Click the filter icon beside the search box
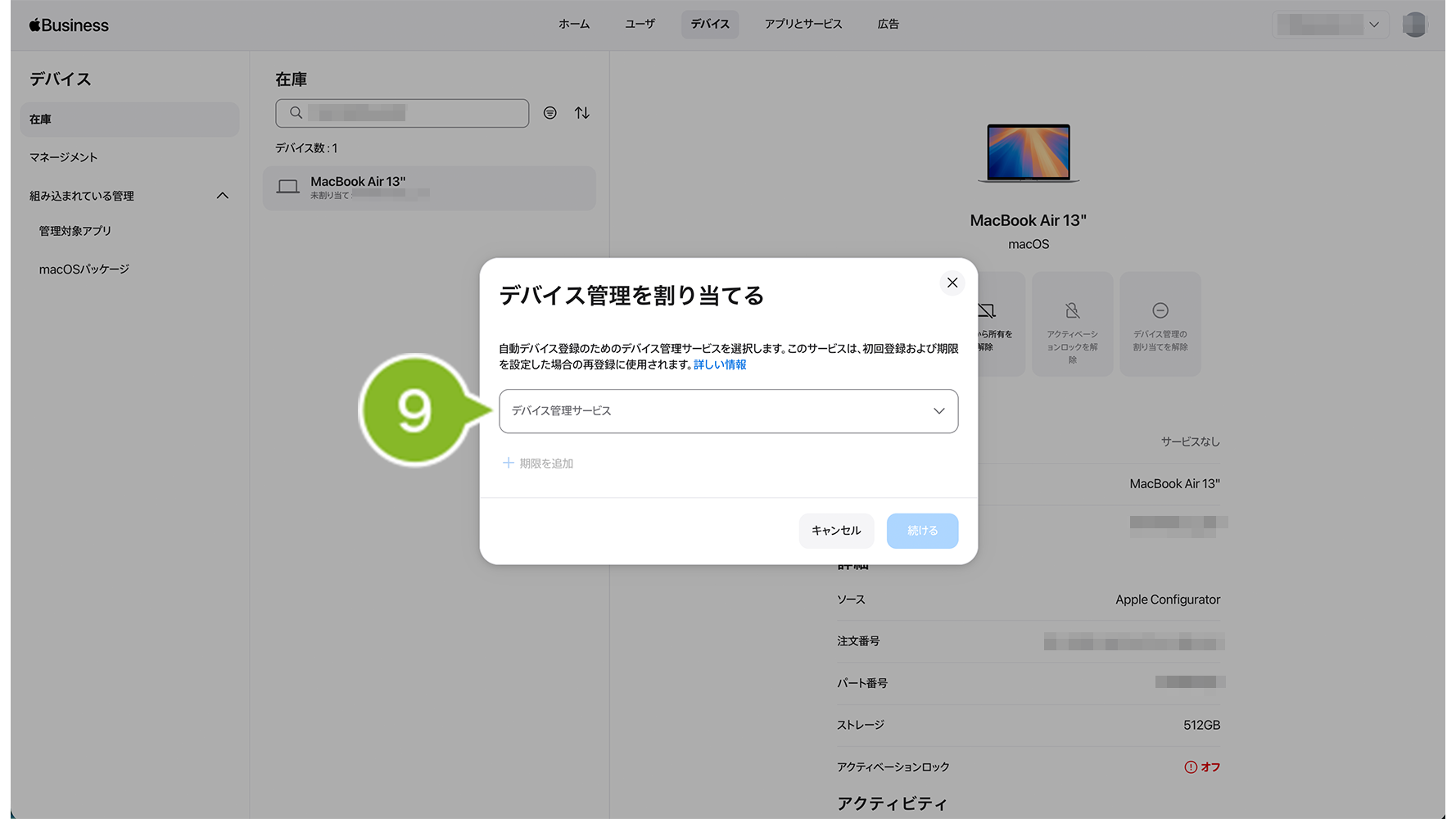Screen dimensions: 1456x819 (550, 113)
